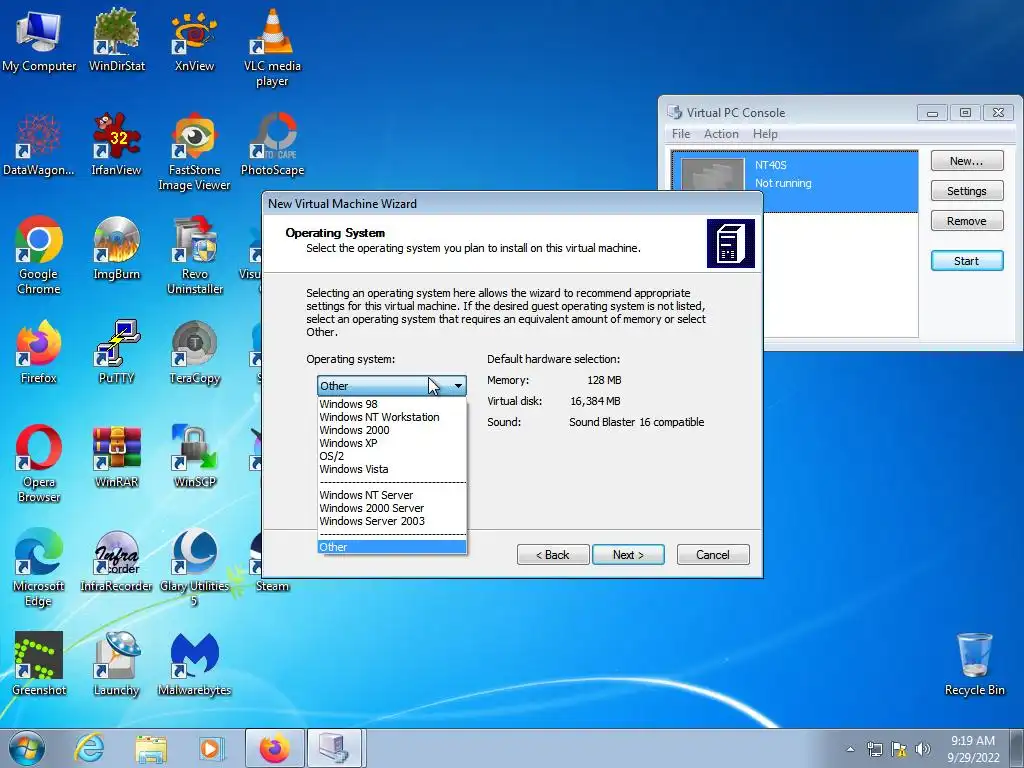This screenshot has width=1024, height=768.
Task: Launch Glary Utilities 5 shortcut
Action: tap(195, 568)
